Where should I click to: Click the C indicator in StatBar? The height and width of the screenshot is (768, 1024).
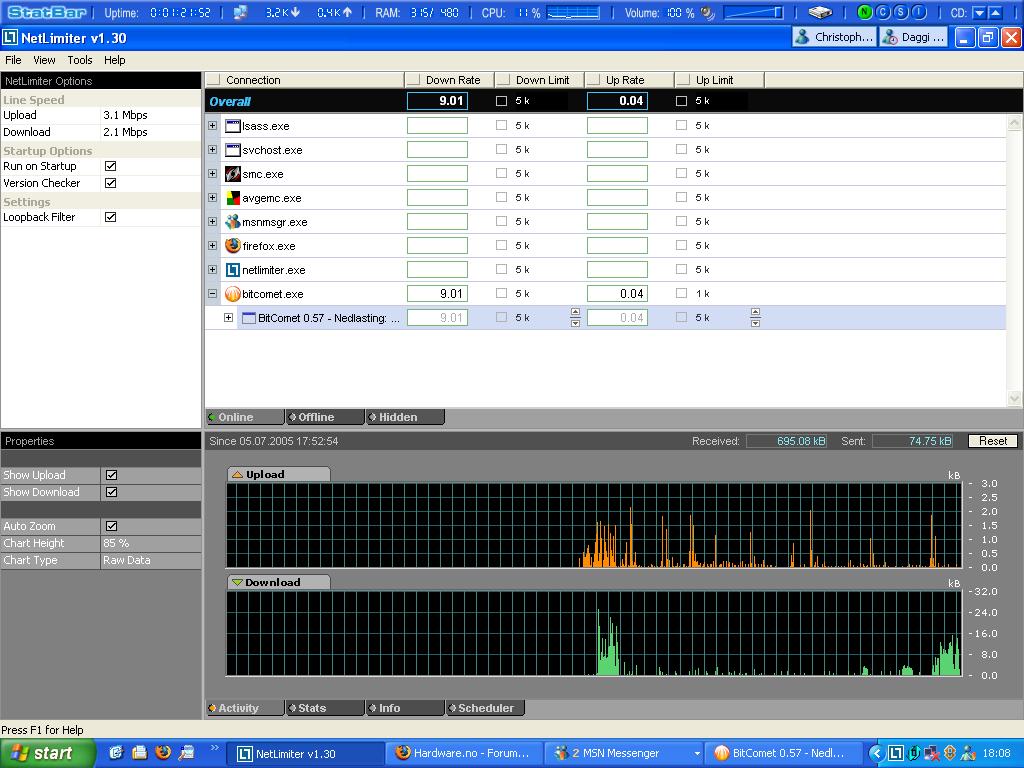pyautogui.click(x=883, y=12)
